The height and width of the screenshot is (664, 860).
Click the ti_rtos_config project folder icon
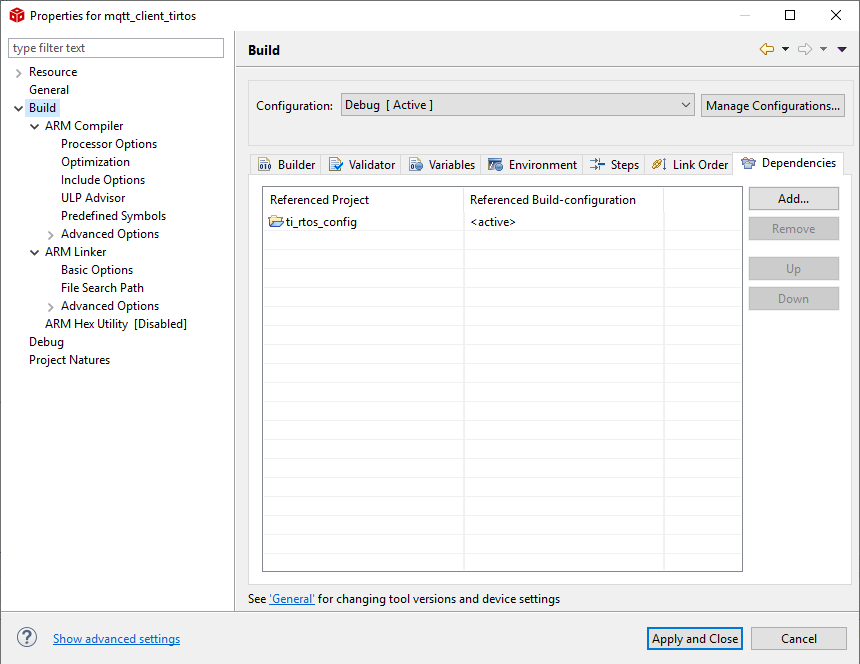(x=276, y=222)
